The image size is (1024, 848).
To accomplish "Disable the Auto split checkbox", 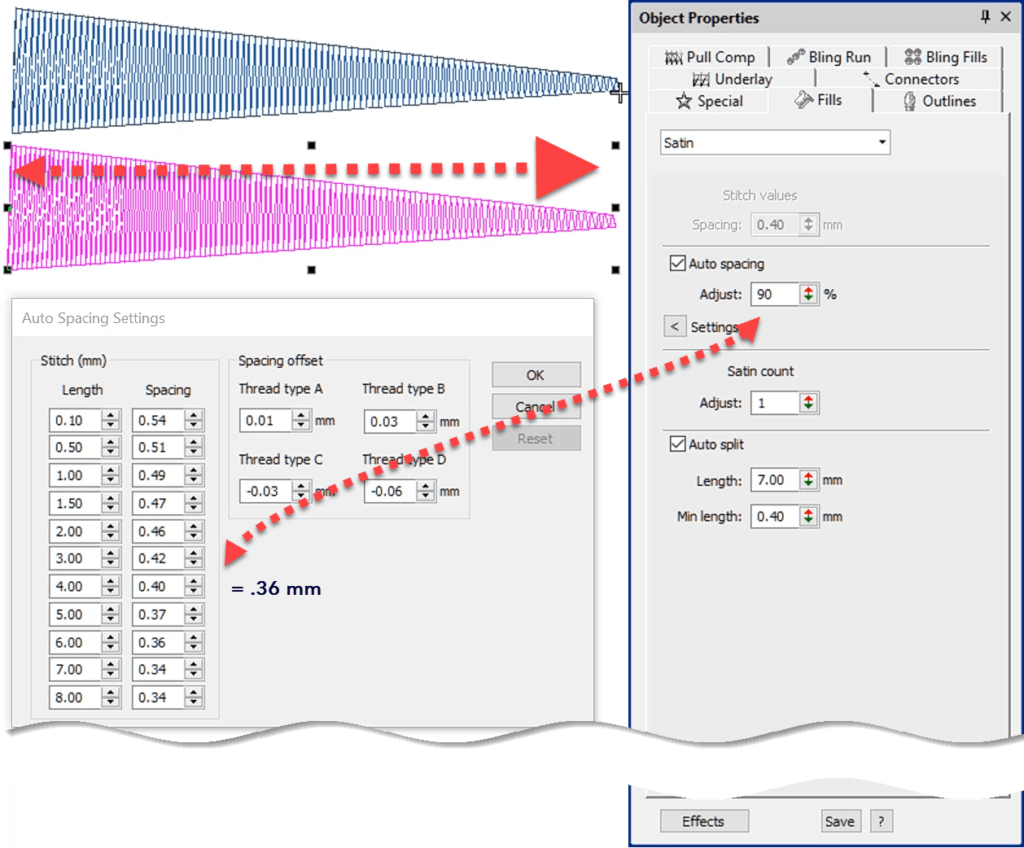I will tap(677, 444).
